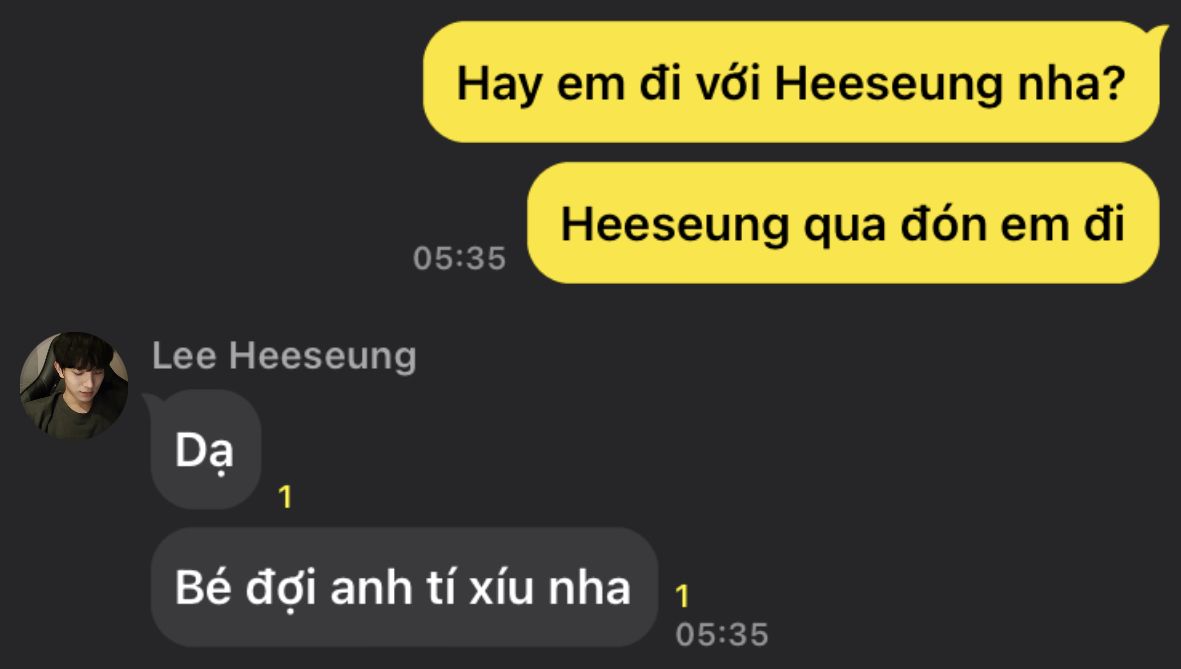1181x669 pixels.
Task: Click the gray "Dạ" message bubble
Action: coord(206,450)
